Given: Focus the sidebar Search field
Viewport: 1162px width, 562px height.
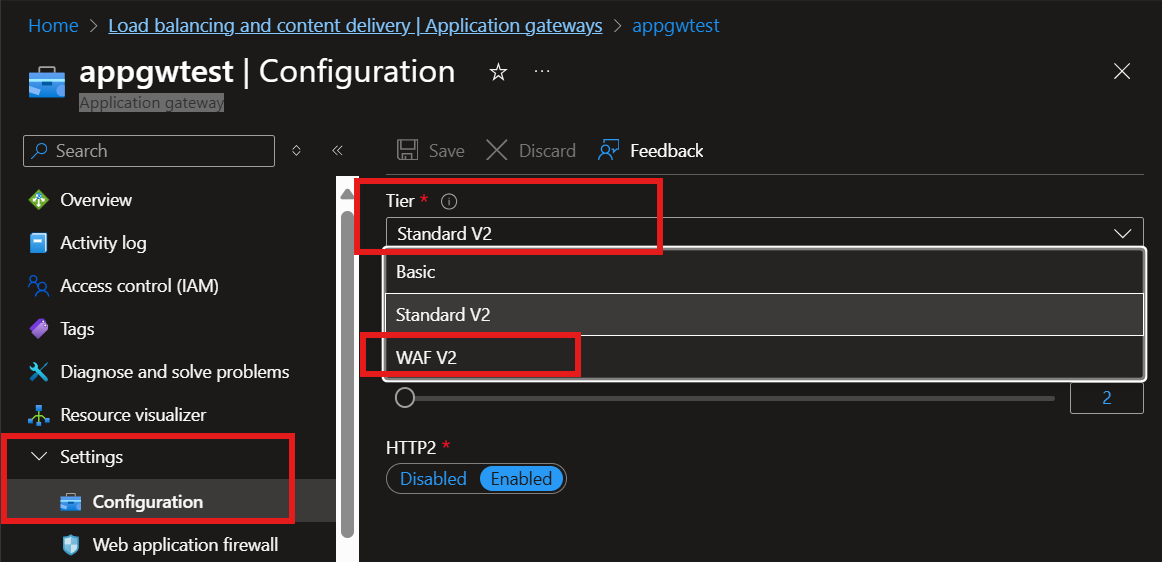Looking at the screenshot, I should (149, 151).
